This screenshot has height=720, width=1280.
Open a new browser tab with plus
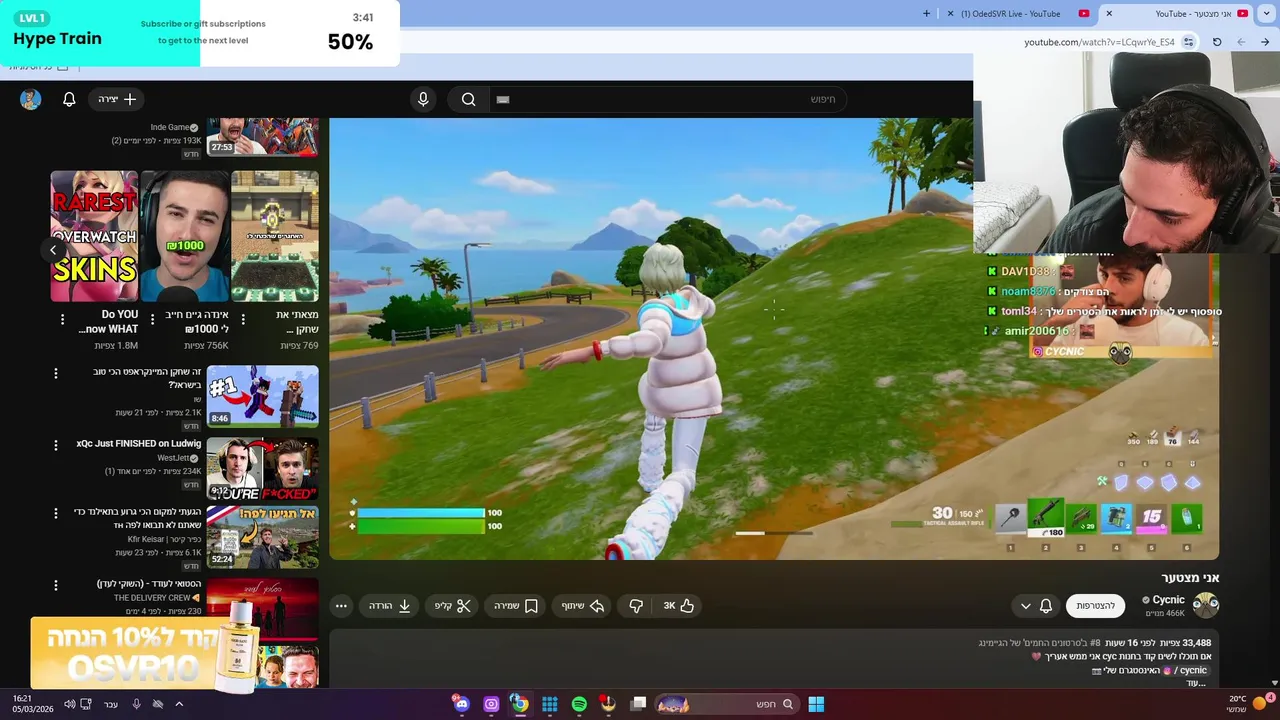tap(926, 14)
